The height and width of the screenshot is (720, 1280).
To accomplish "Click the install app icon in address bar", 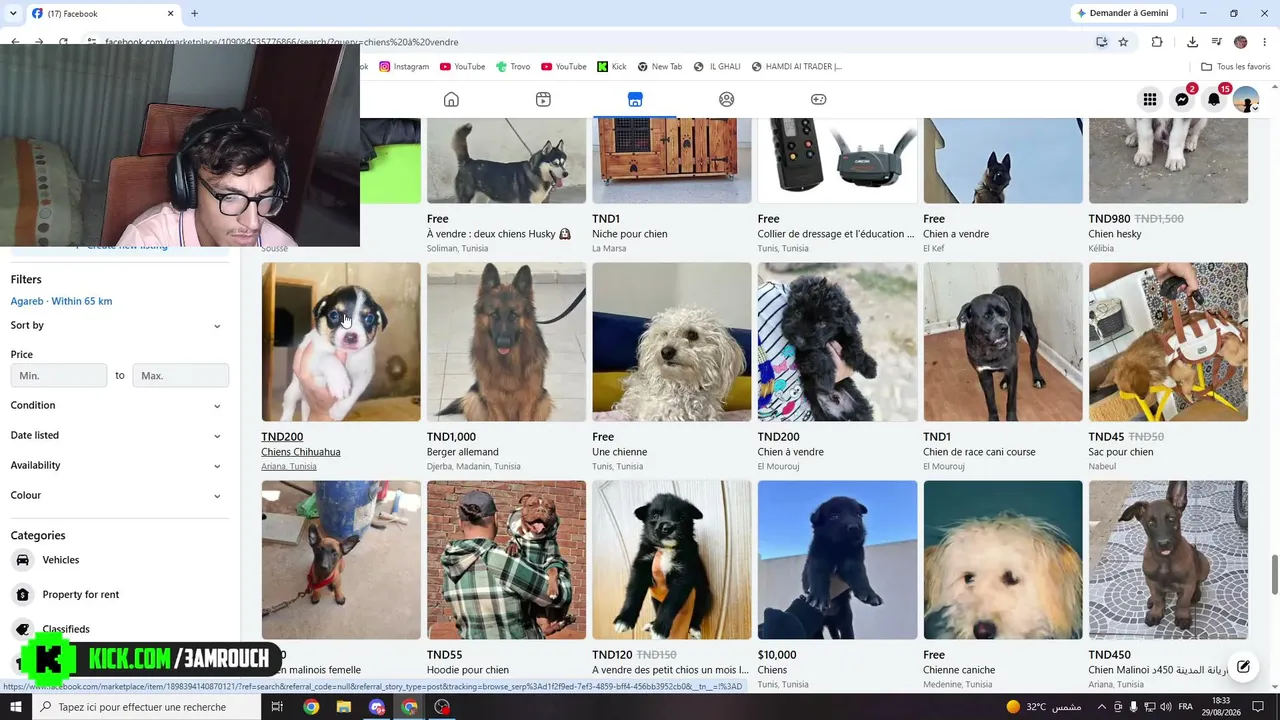I will pos(1101,42).
